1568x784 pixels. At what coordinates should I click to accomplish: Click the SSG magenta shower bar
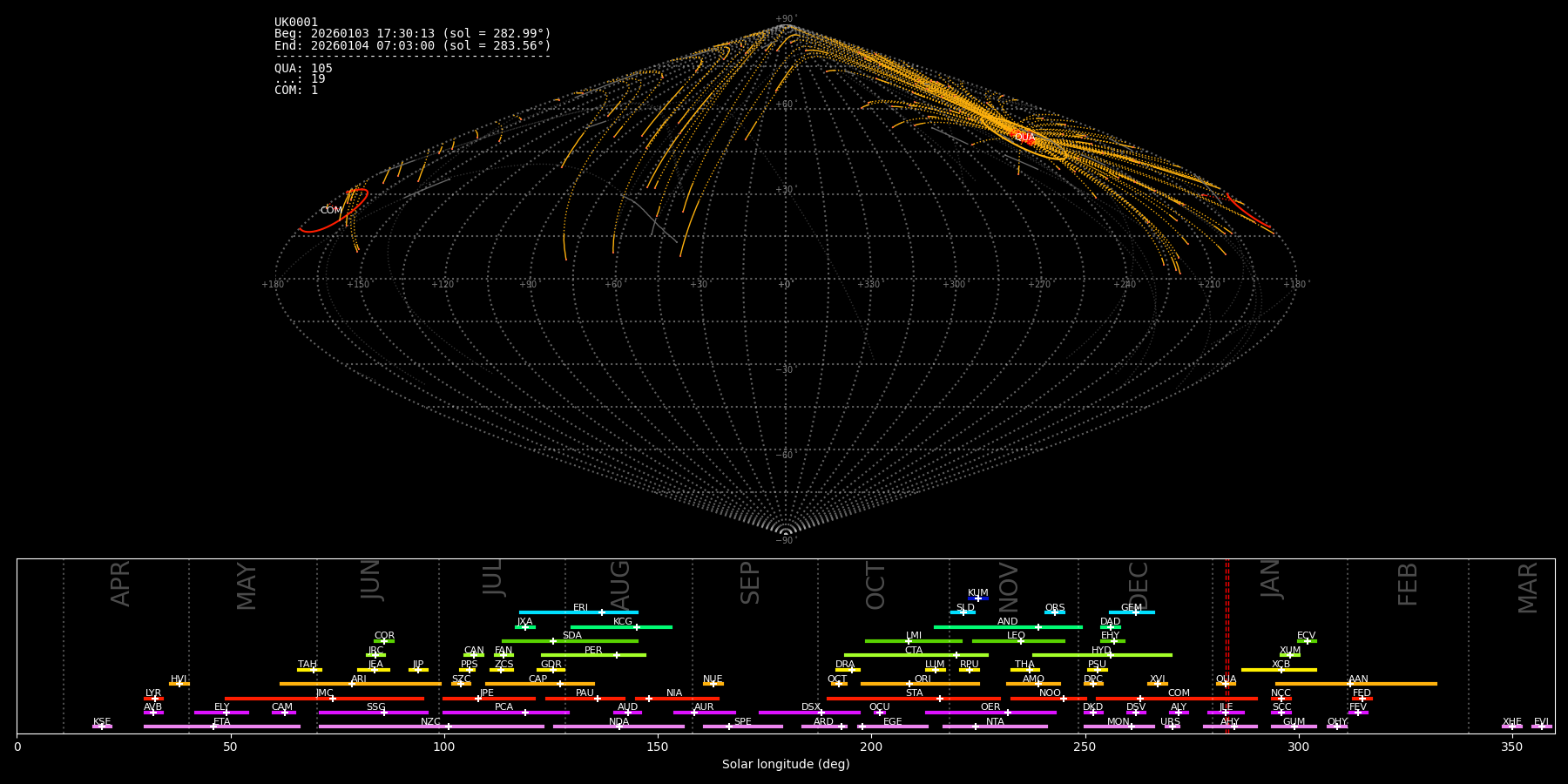374,713
